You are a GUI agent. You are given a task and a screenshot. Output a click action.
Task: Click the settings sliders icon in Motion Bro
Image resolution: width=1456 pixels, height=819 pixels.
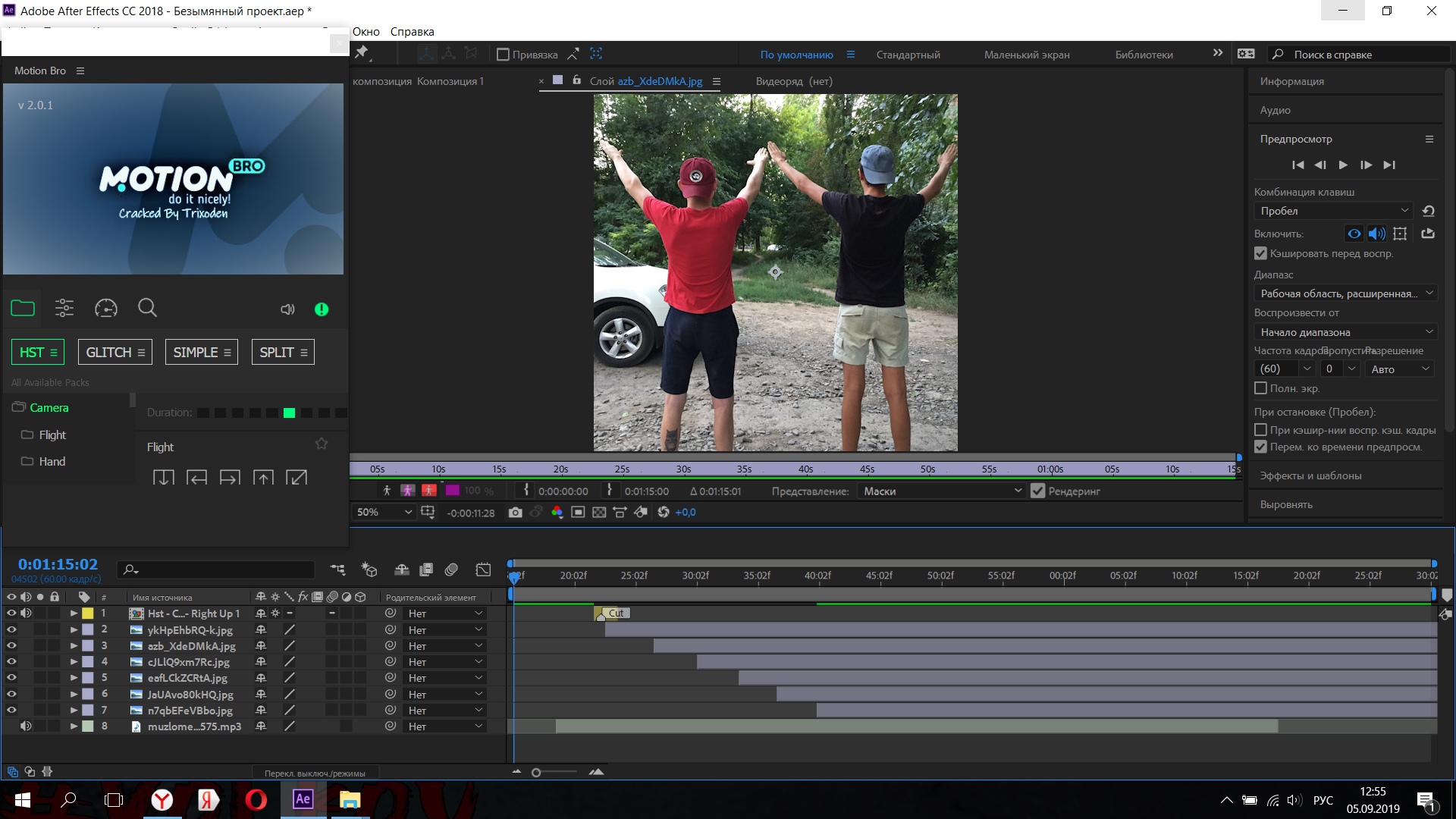(x=64, y=308)
